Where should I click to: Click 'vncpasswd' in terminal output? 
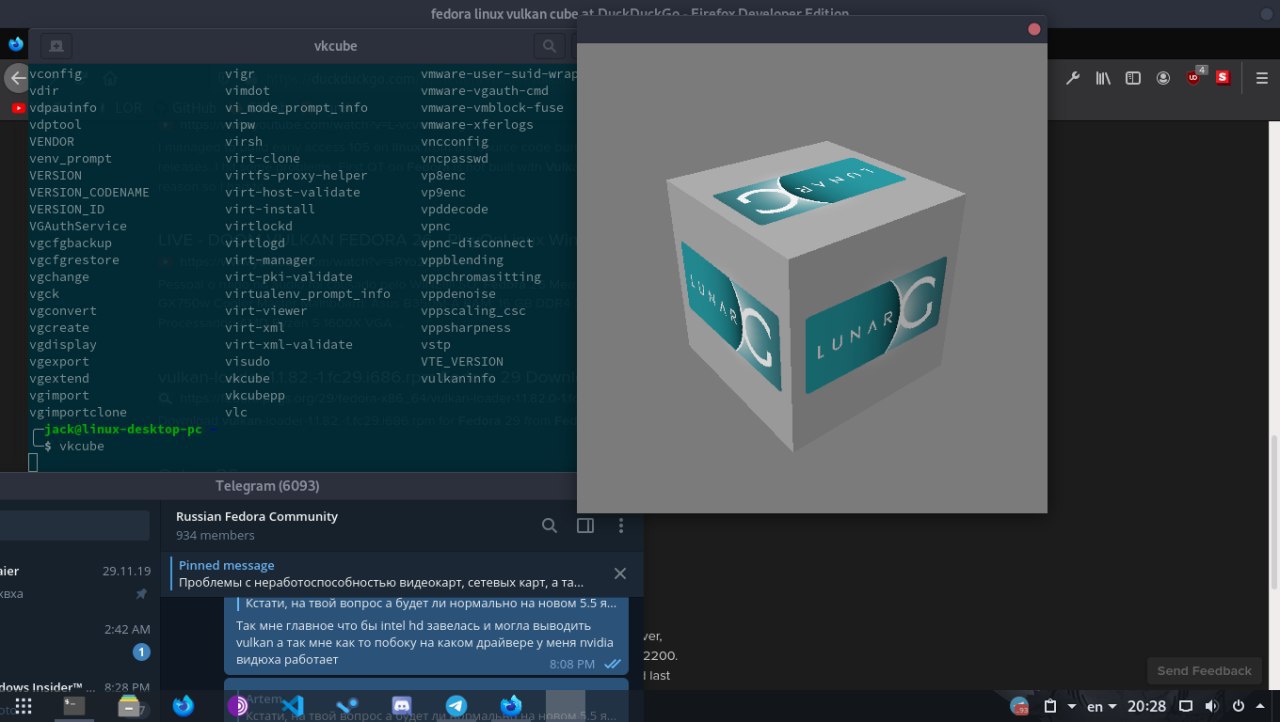[x=454, y=158]
